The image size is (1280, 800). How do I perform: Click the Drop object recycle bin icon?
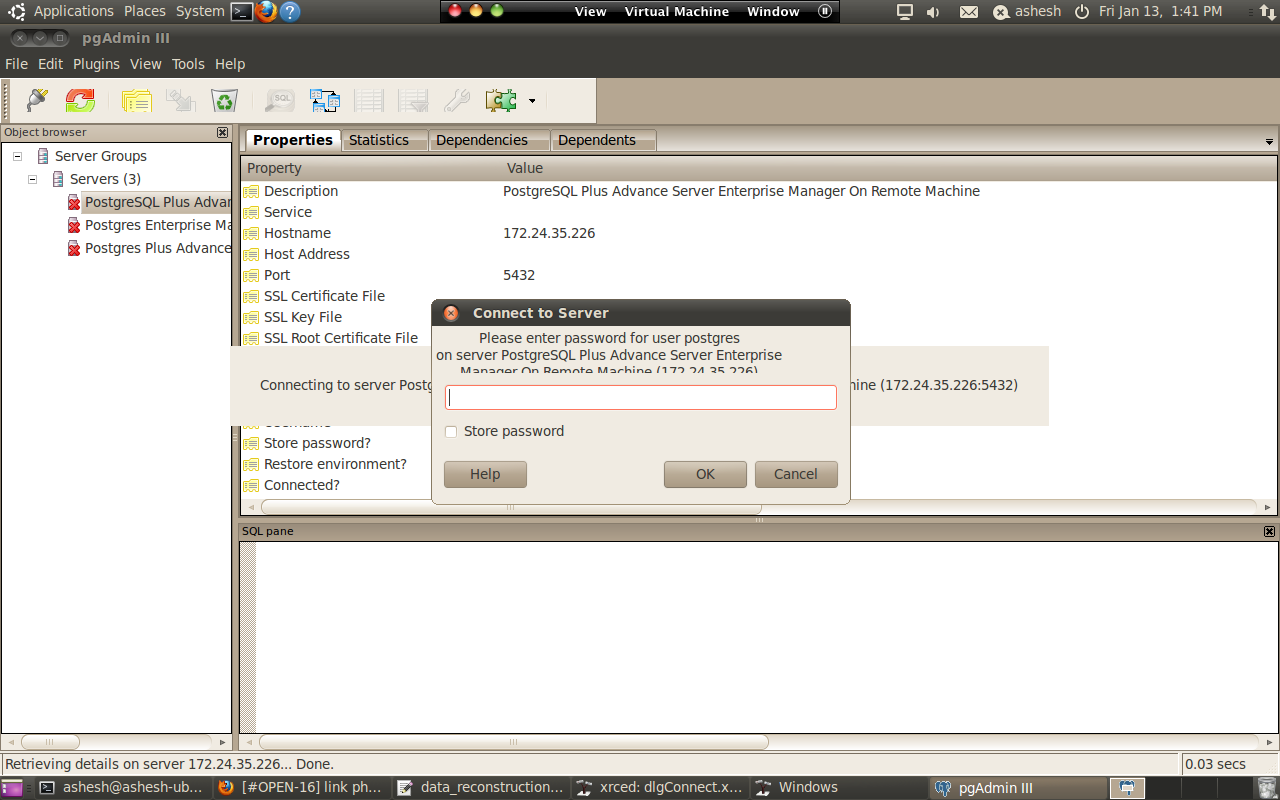224,100
